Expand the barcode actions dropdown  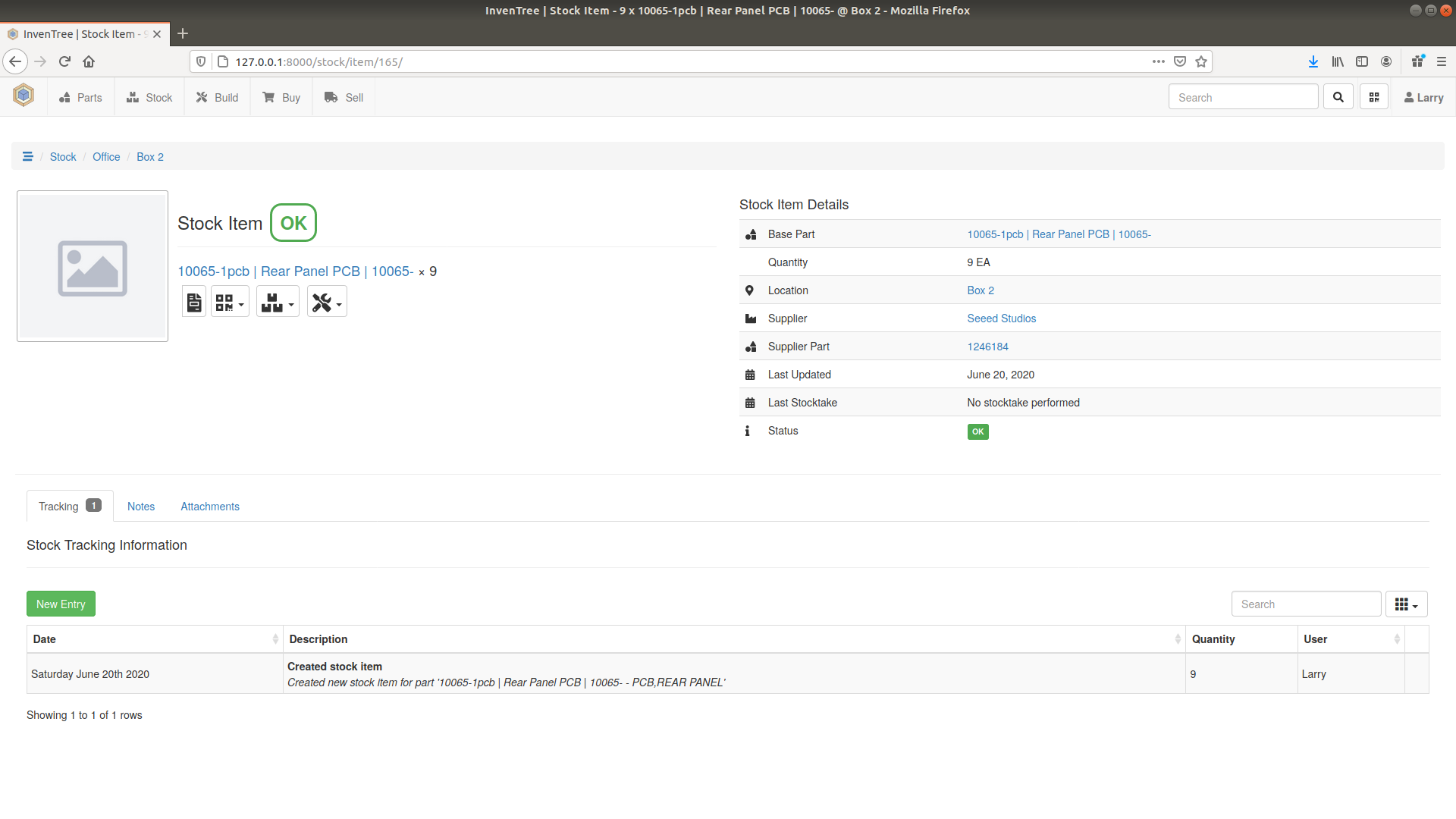pos(230,301)
